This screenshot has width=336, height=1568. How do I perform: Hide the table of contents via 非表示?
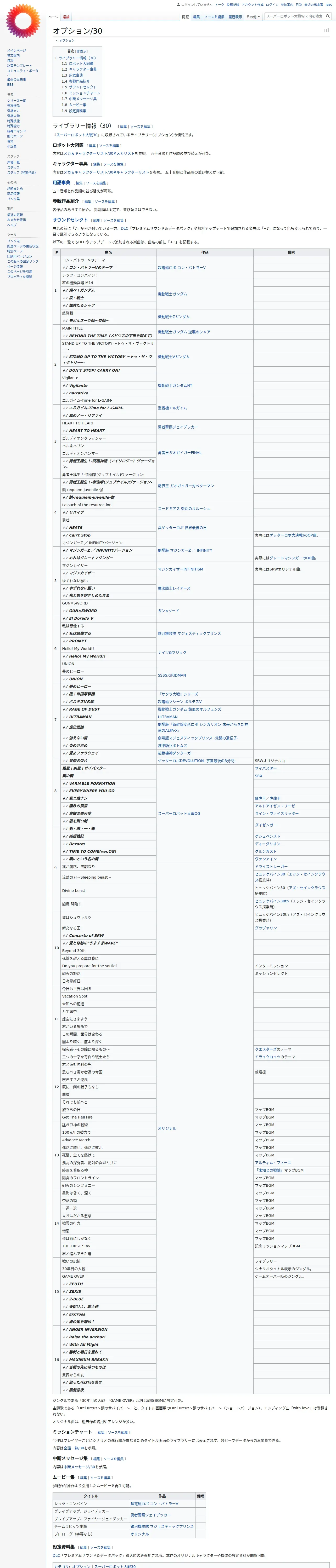click(x=81, y=51)
